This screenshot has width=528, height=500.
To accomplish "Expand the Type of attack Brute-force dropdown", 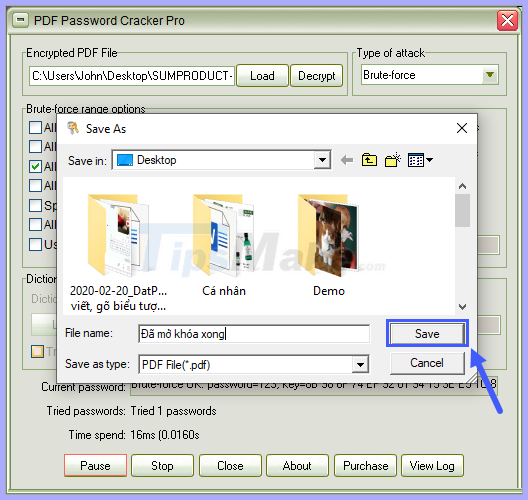I will (x=490, y=74).
